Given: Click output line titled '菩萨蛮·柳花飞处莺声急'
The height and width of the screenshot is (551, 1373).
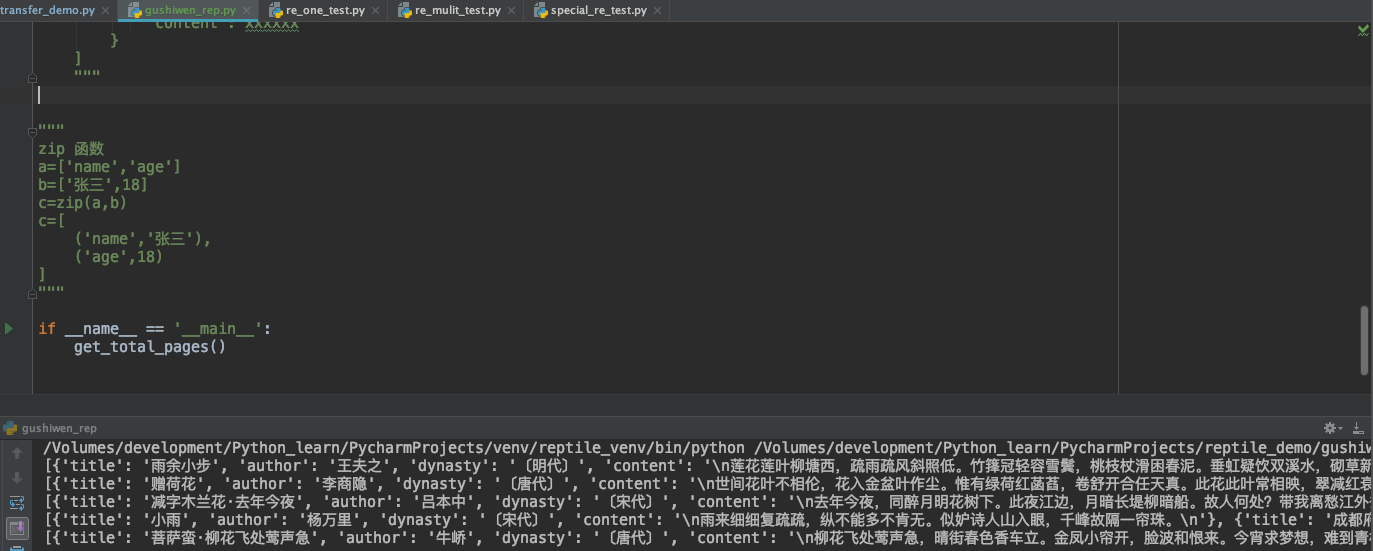Looking at the screenshot, I should pos(707,538).
